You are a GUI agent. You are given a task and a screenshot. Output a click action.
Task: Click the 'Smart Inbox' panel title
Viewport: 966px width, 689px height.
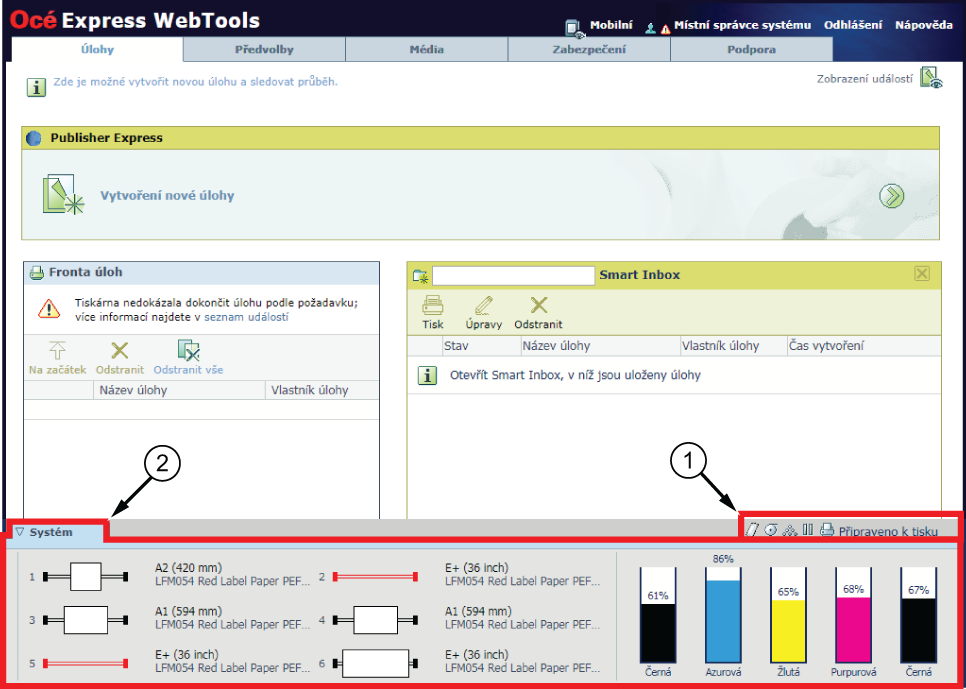point(639,275)
